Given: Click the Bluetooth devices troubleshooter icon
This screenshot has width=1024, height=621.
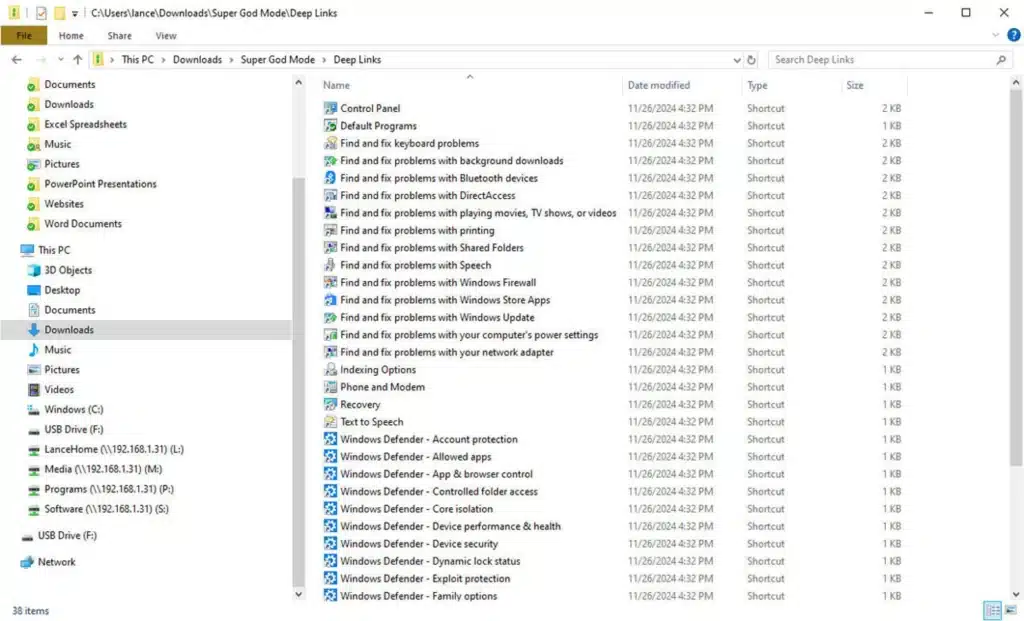Looking at the screenshot, I should pyautogui.click(x=330, y=178).
